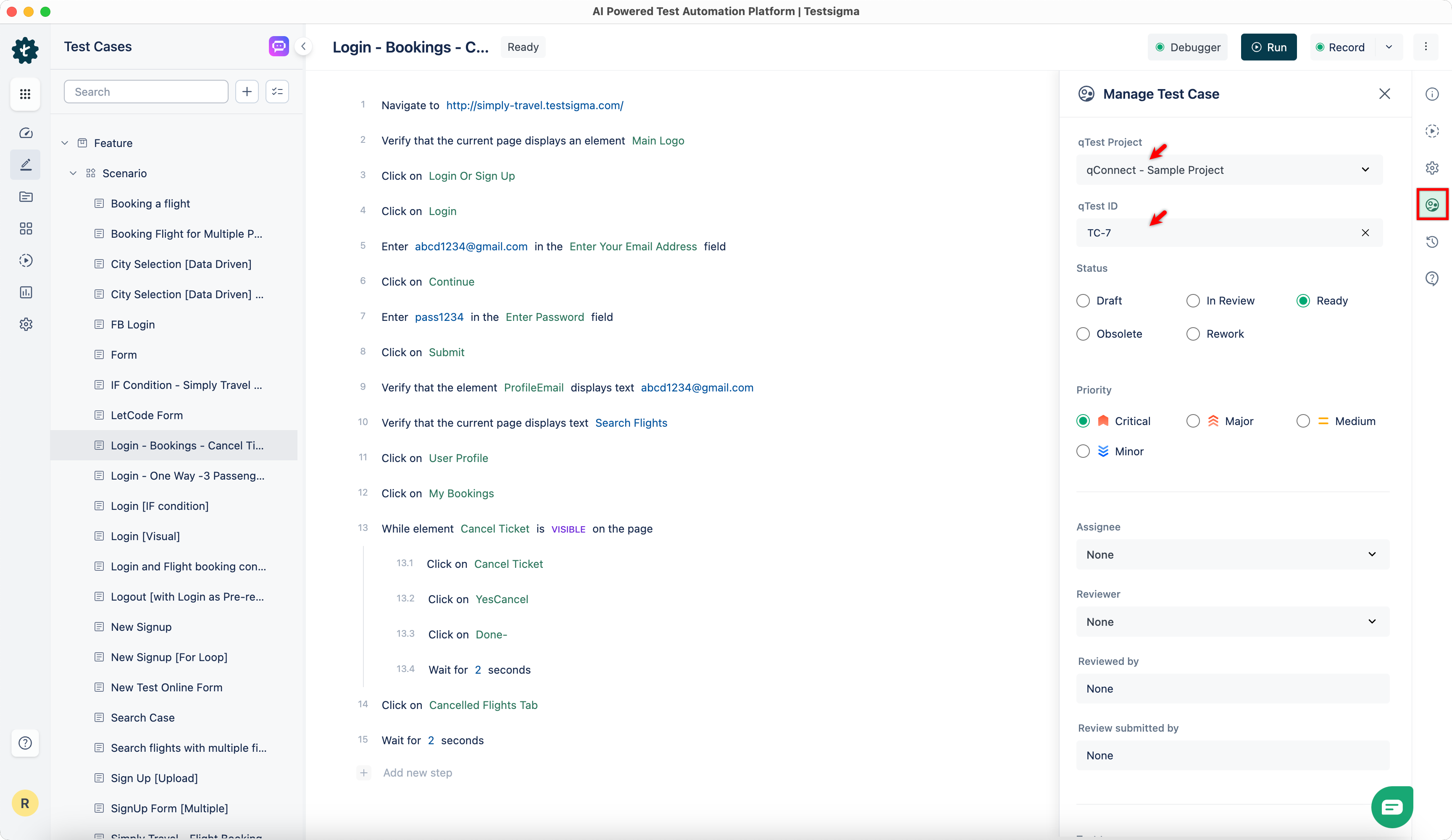Click Add new step at bottom of steps
1452x840 pixels.
tap(417, 773)
